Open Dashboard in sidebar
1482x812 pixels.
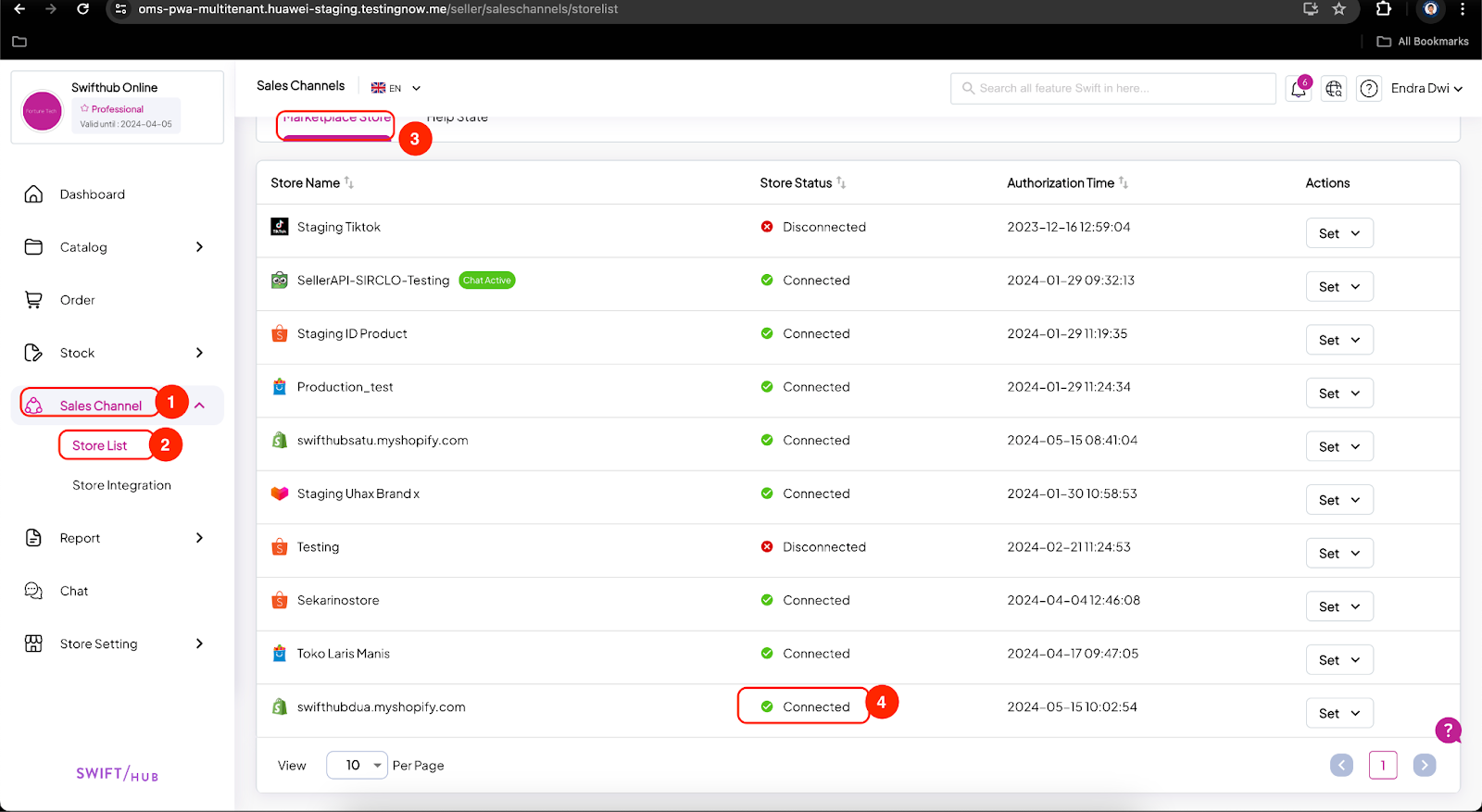[93, 194]
